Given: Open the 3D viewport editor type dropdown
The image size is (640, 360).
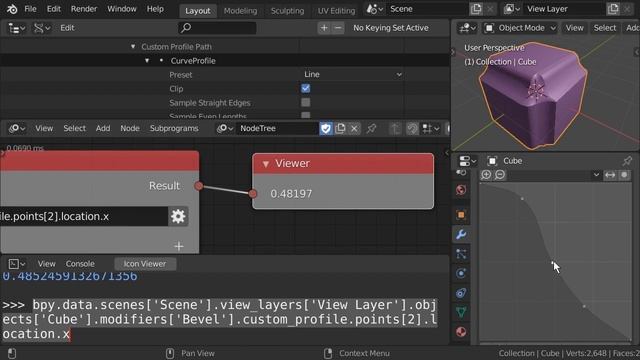Looking at the screenshot, I should point(467,28).
